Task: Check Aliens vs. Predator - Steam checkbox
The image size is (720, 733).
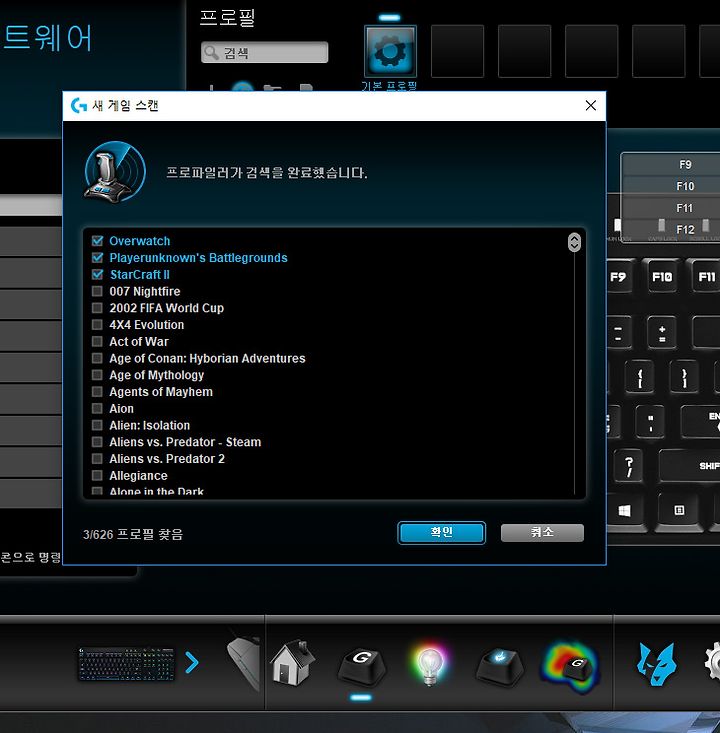Action: click(x=97, y=442)
